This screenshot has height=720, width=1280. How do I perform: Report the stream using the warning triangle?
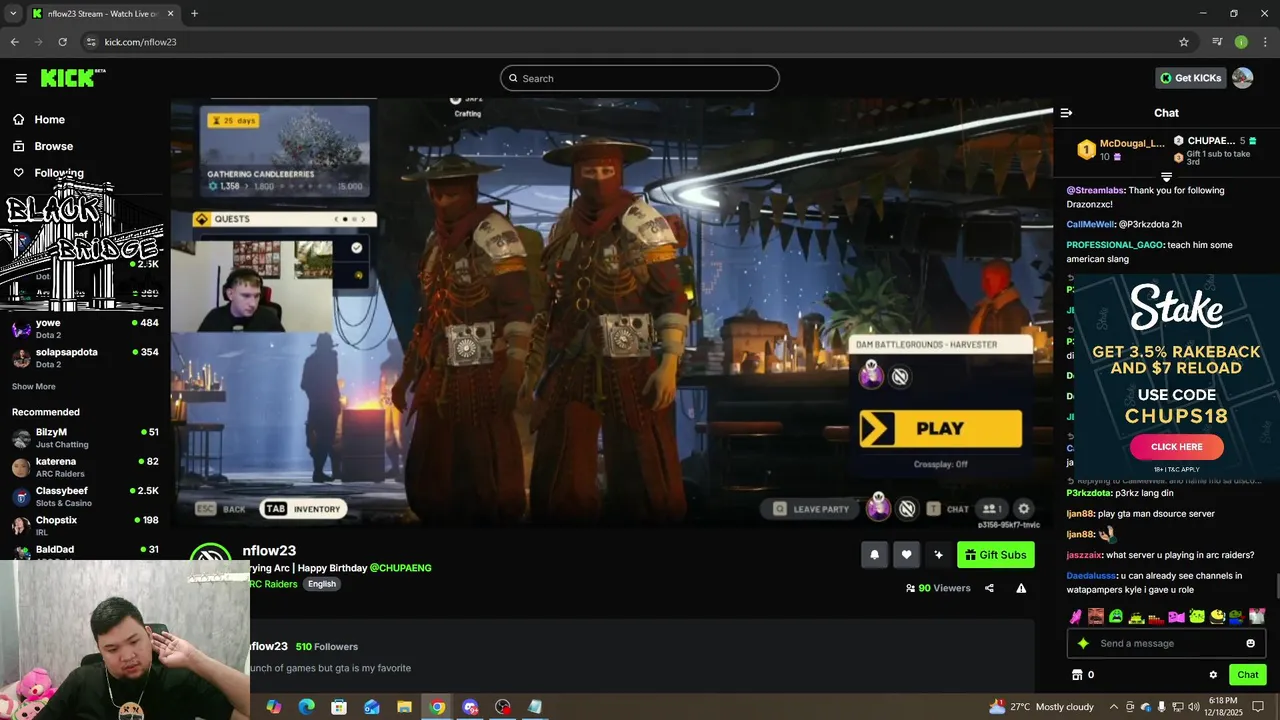(1021, 588)
